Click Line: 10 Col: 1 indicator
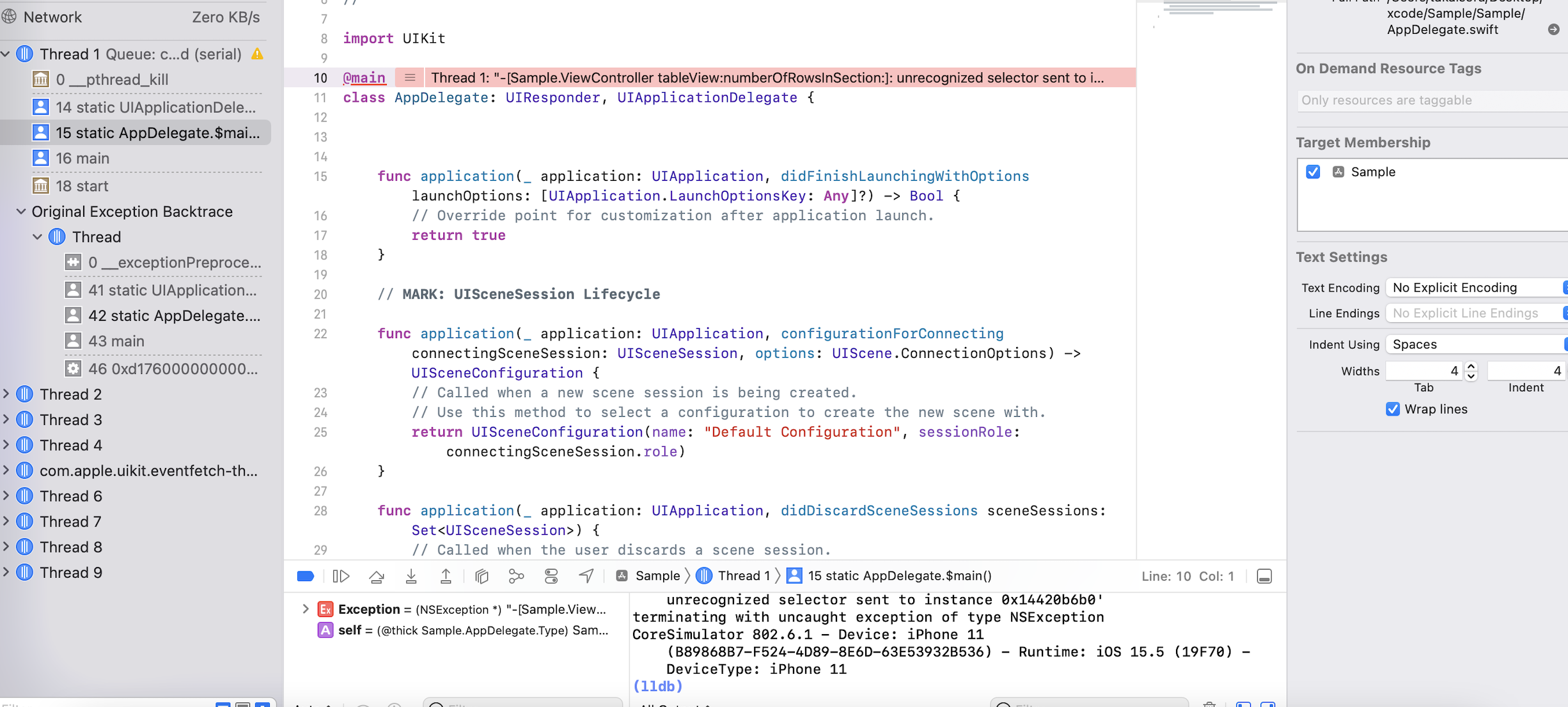Viewport: 1568px width, 707px height. click(1188, 576)
